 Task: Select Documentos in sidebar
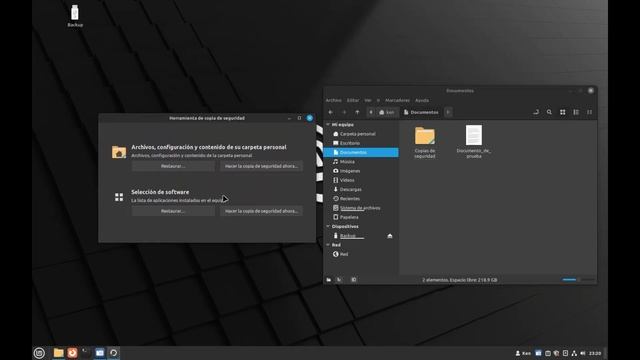pyautogui.click(x=361, y=152)
